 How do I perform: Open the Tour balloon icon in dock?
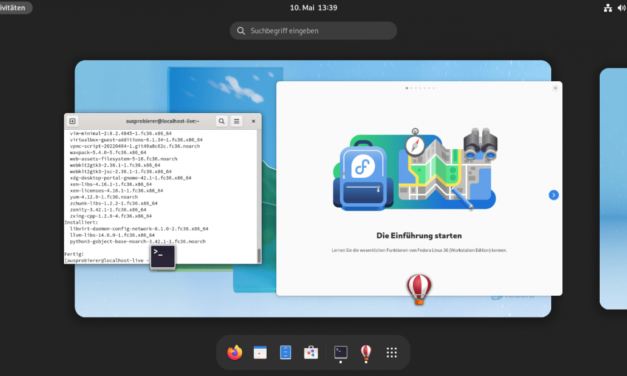point(366,352)
